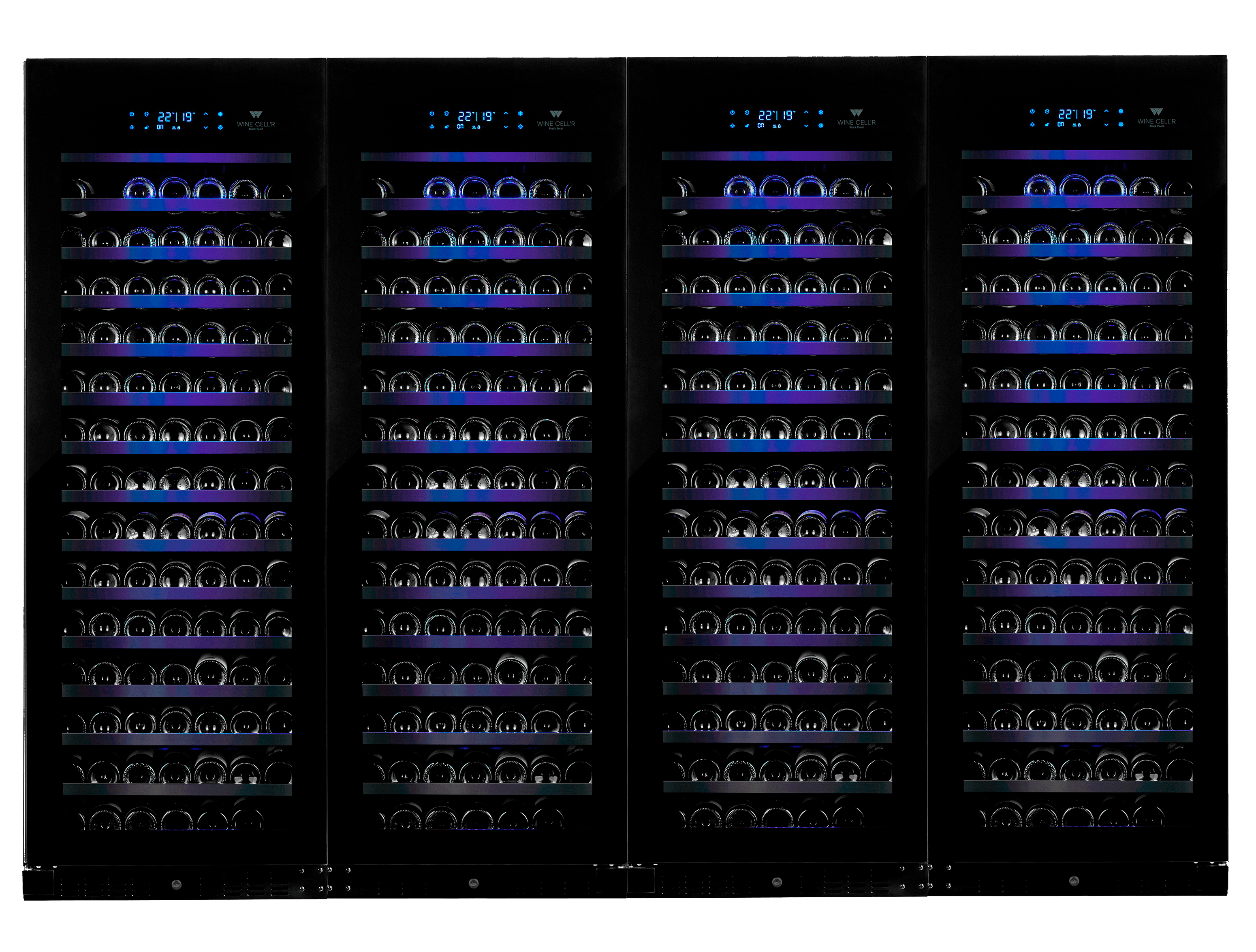Click bottom vent lock on leftmost cabinet
1256x952 pixels.
[x=177, y=884]
